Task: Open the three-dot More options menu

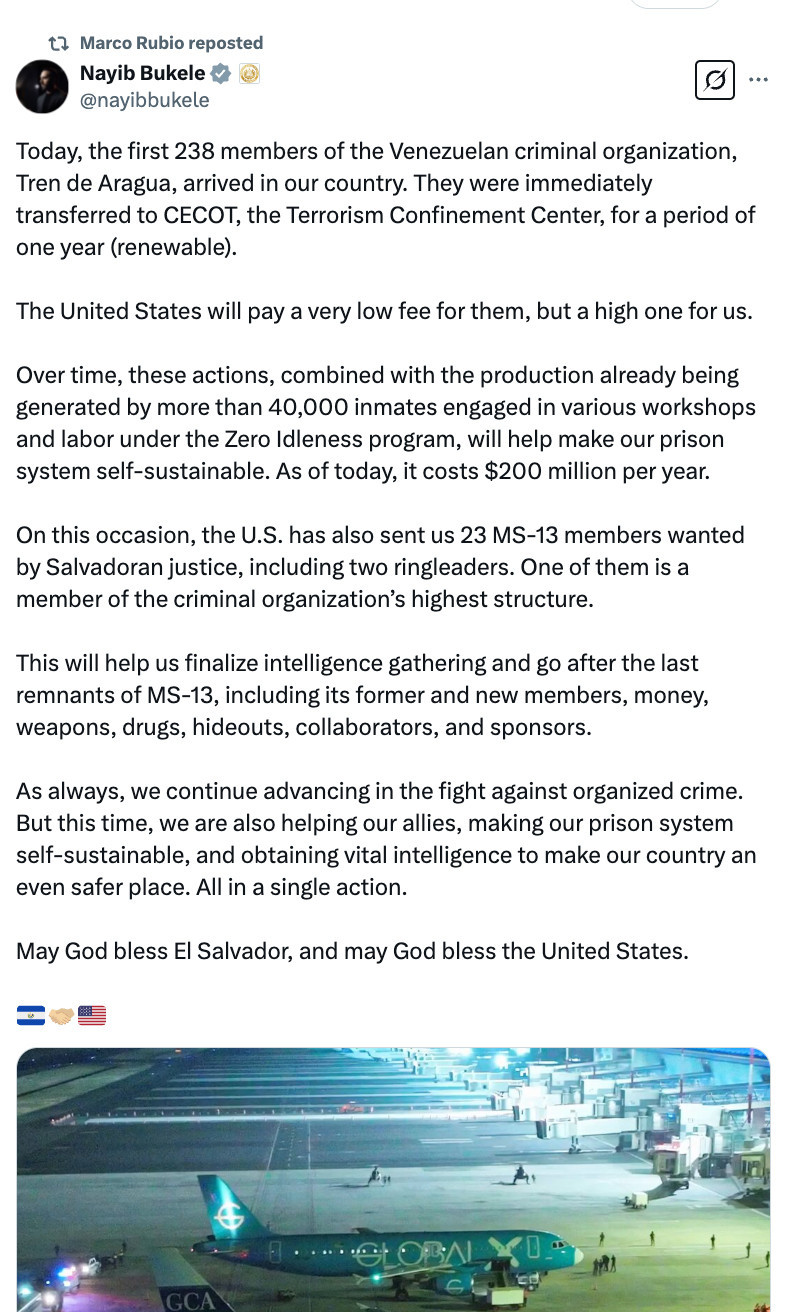Action: [x=759, y=80]
